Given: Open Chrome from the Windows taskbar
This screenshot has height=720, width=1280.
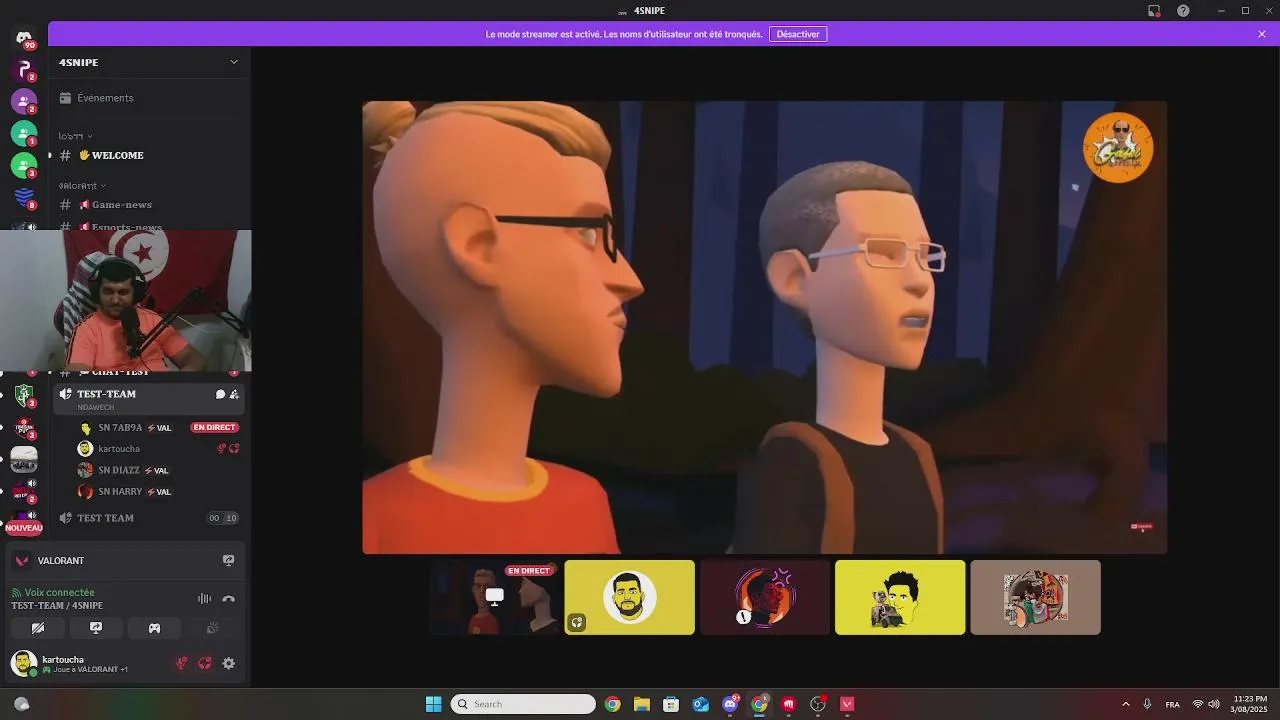Looking at the screenshot, I should tap(612, 704).
